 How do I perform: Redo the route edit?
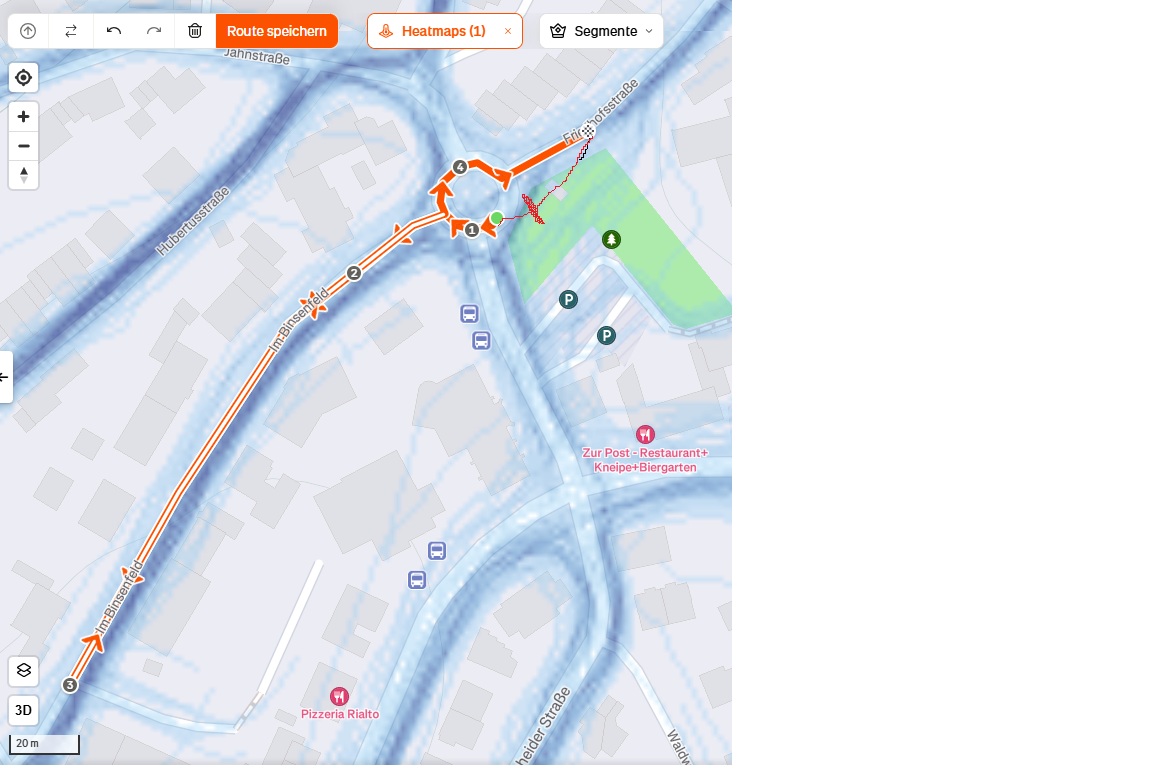(154, 31)
